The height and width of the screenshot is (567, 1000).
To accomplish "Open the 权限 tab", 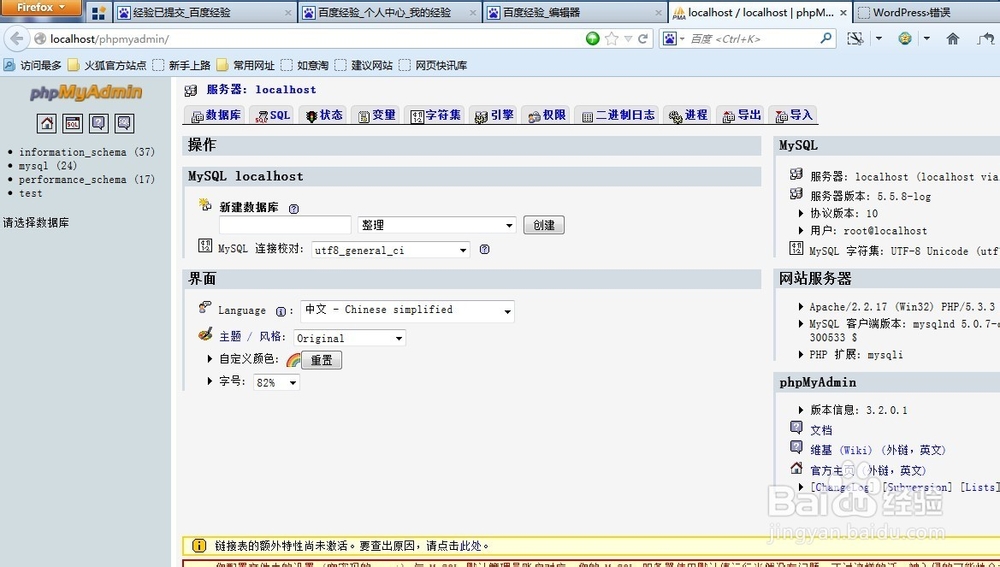I will pyautogui.click(x=547, y=115).
